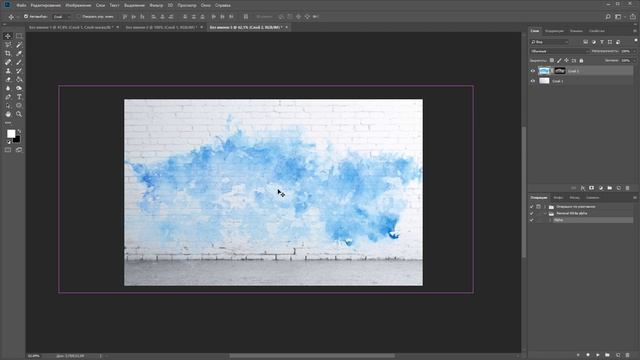Screen dimensions: 640x360
Task: Select the Eyedropper tool
Action: click(x=19, y=53)
